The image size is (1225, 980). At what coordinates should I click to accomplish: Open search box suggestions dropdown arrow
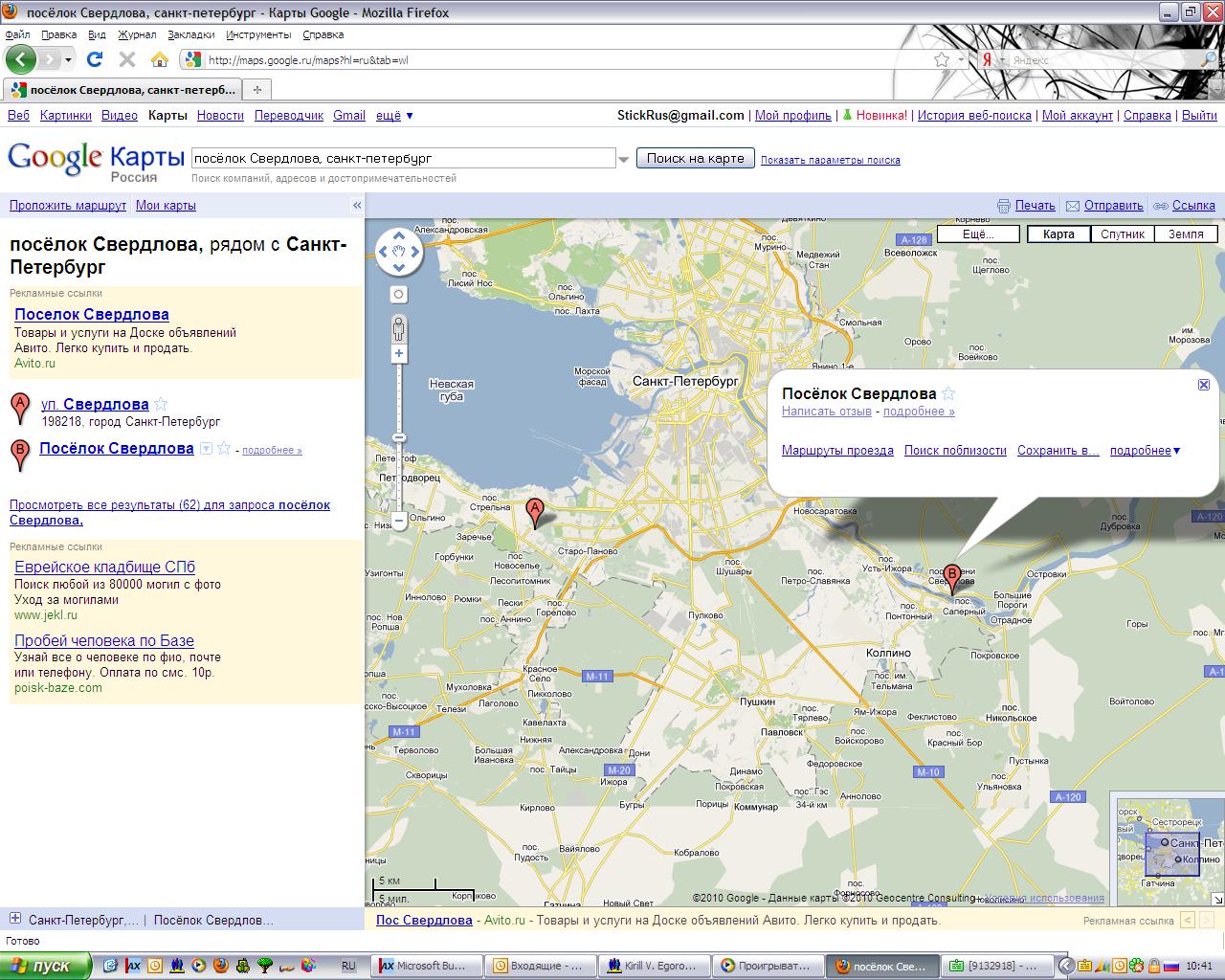tap(624, 159)
